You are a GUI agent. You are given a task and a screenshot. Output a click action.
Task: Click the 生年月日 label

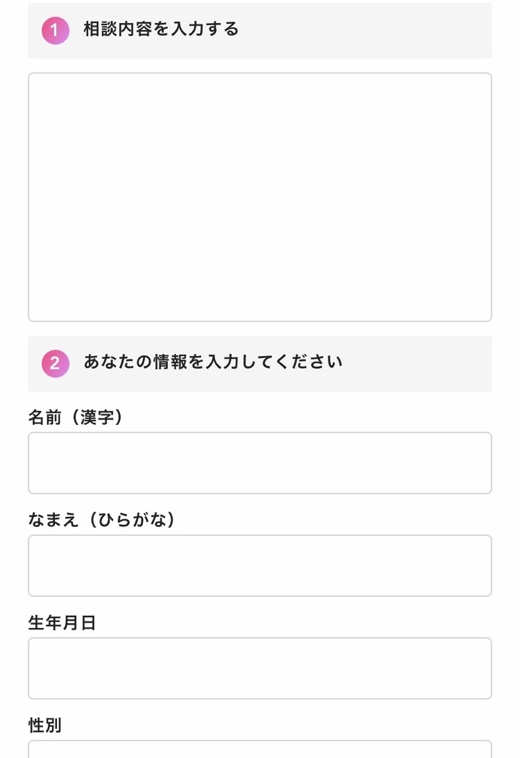point(62,623)
